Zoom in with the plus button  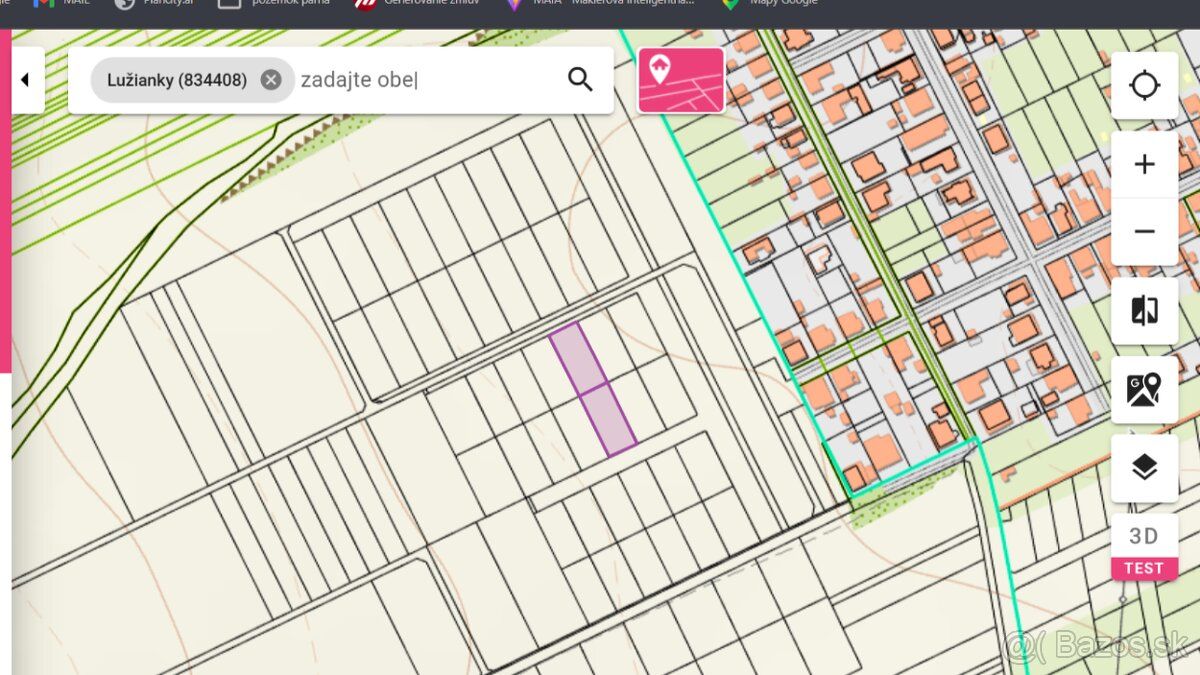tap(1144, 164)
